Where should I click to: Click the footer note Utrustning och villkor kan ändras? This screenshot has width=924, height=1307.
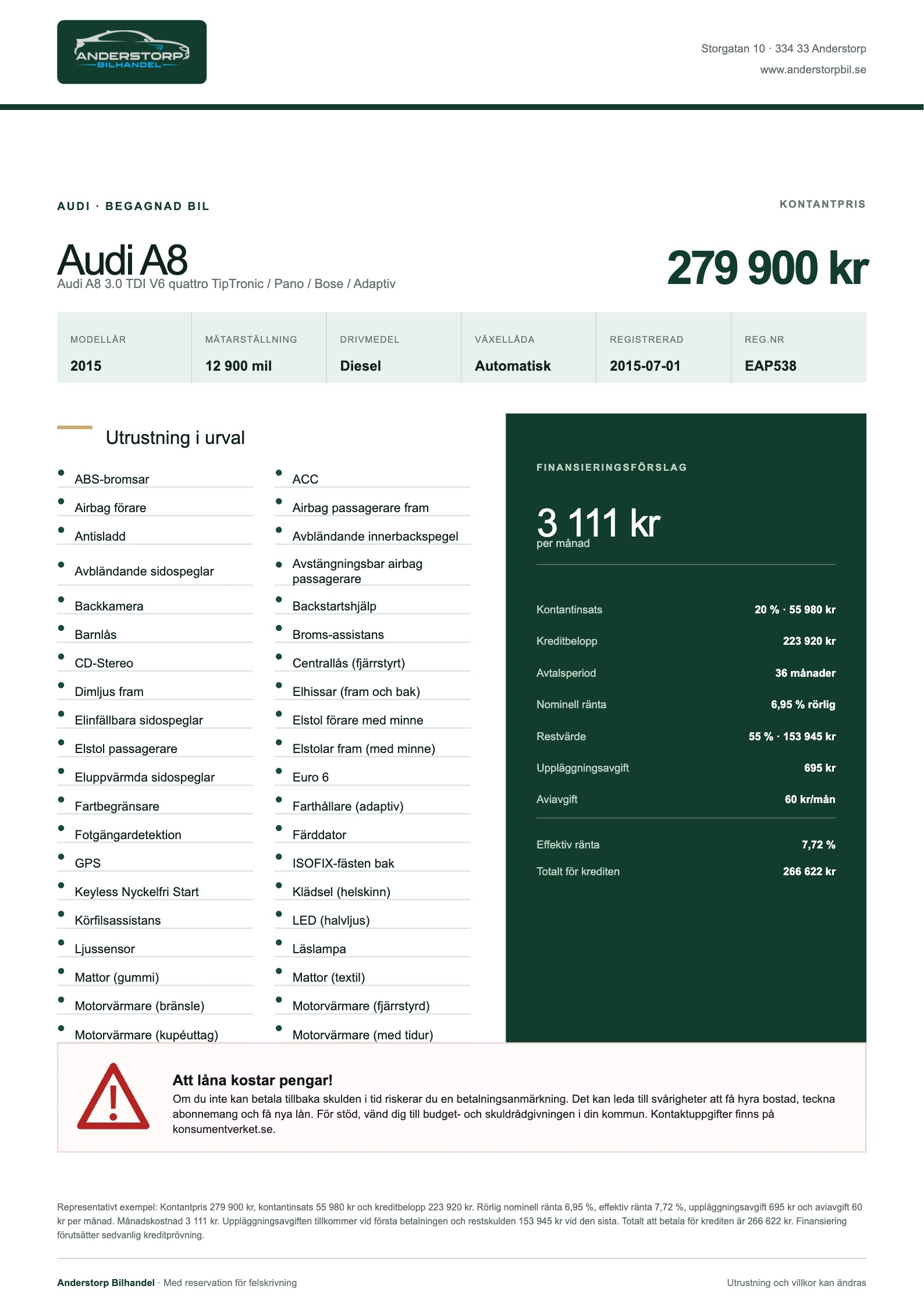(x=797, y=1283)
